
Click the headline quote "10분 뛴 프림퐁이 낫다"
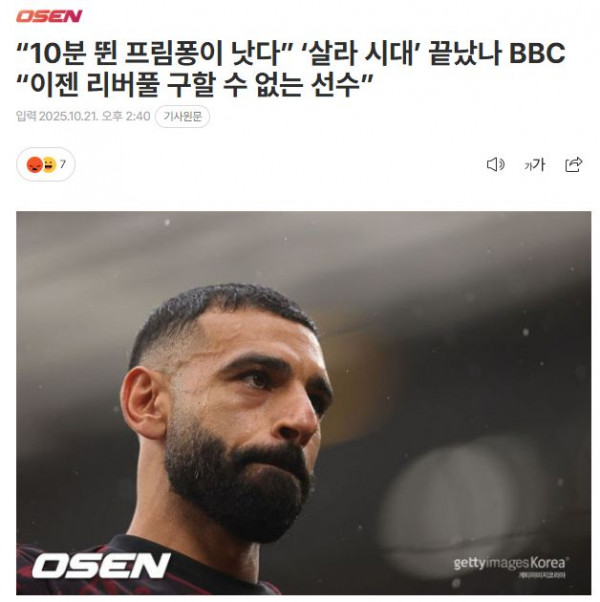point(155,53)
